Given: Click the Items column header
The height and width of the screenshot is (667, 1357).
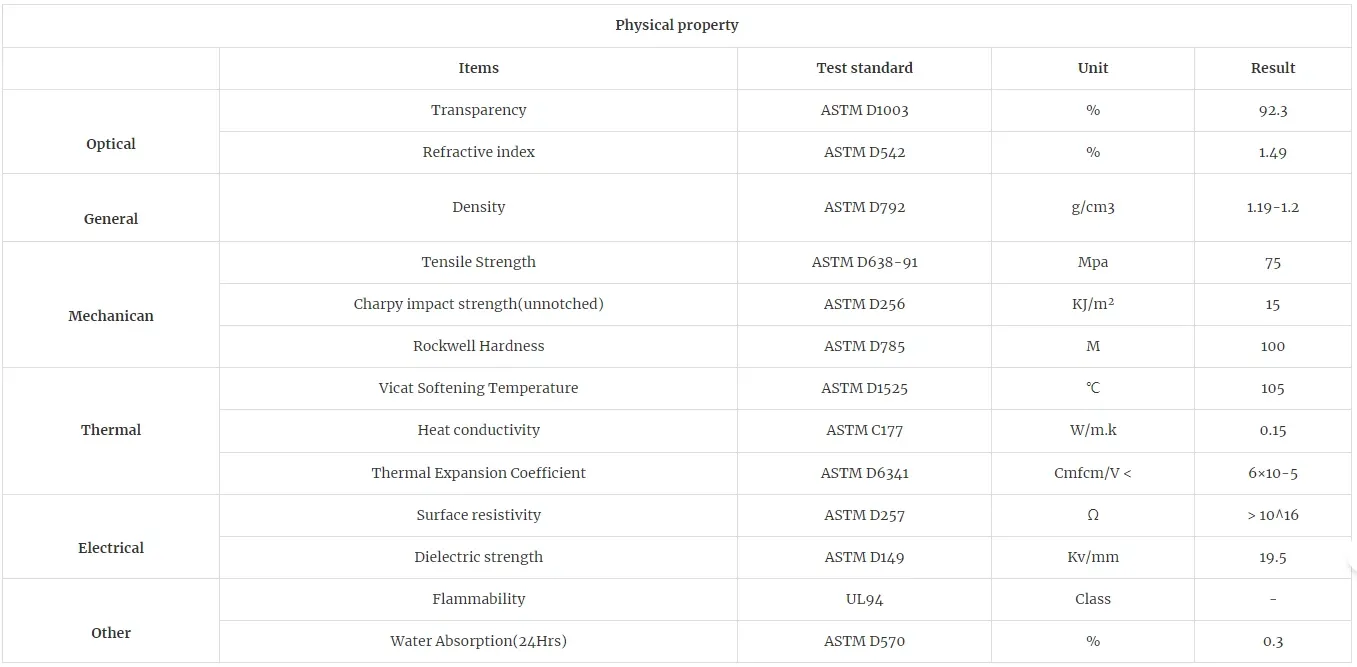Looking at the screenshot, I should point(478,68).
